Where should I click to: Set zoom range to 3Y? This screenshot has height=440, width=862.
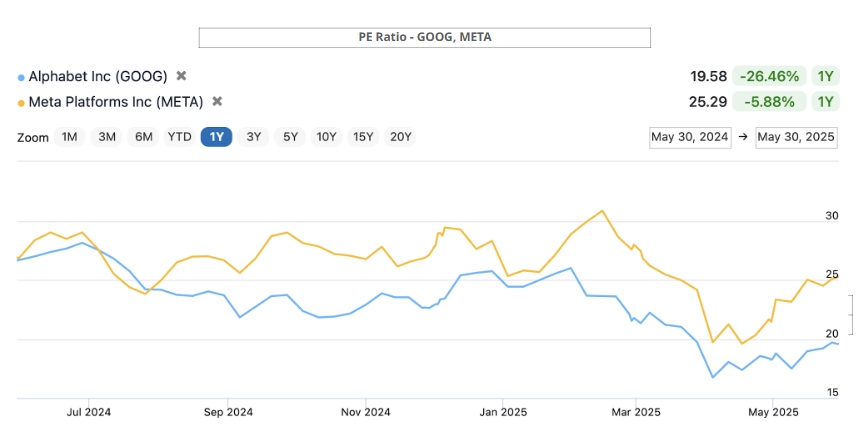253,137
